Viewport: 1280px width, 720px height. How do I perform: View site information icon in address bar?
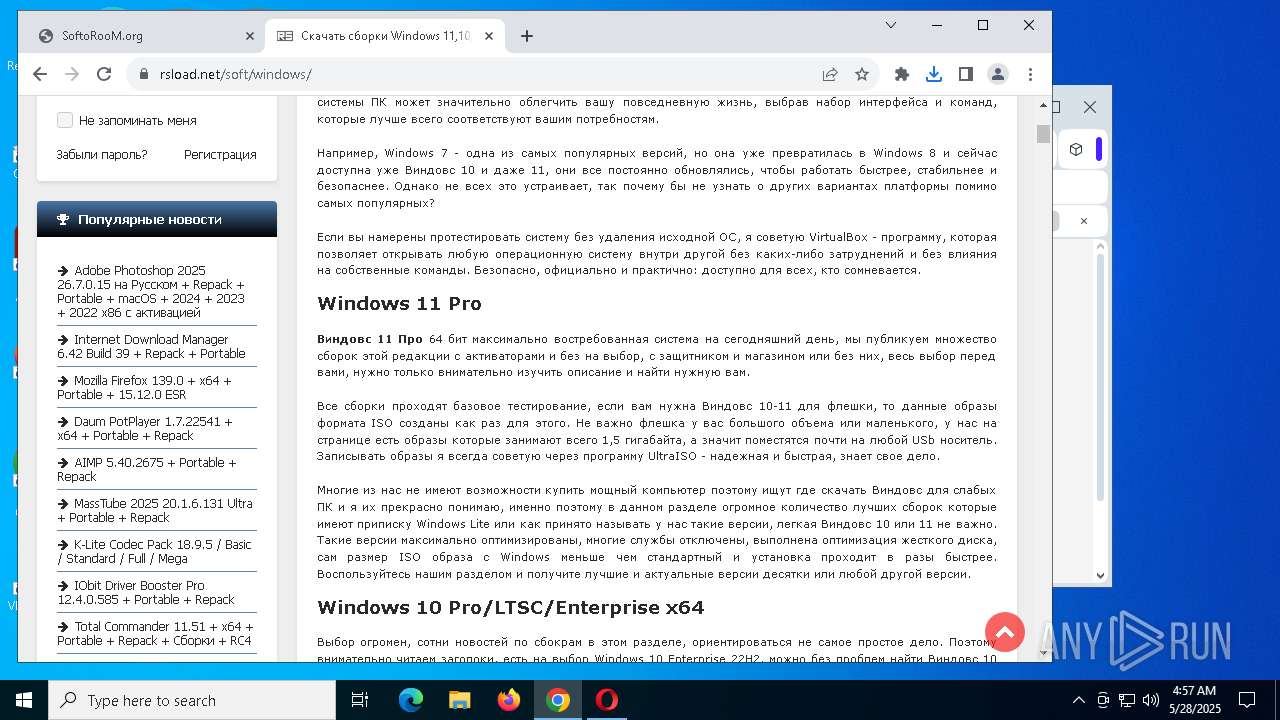pyautogui.click(x=143, y=74)
